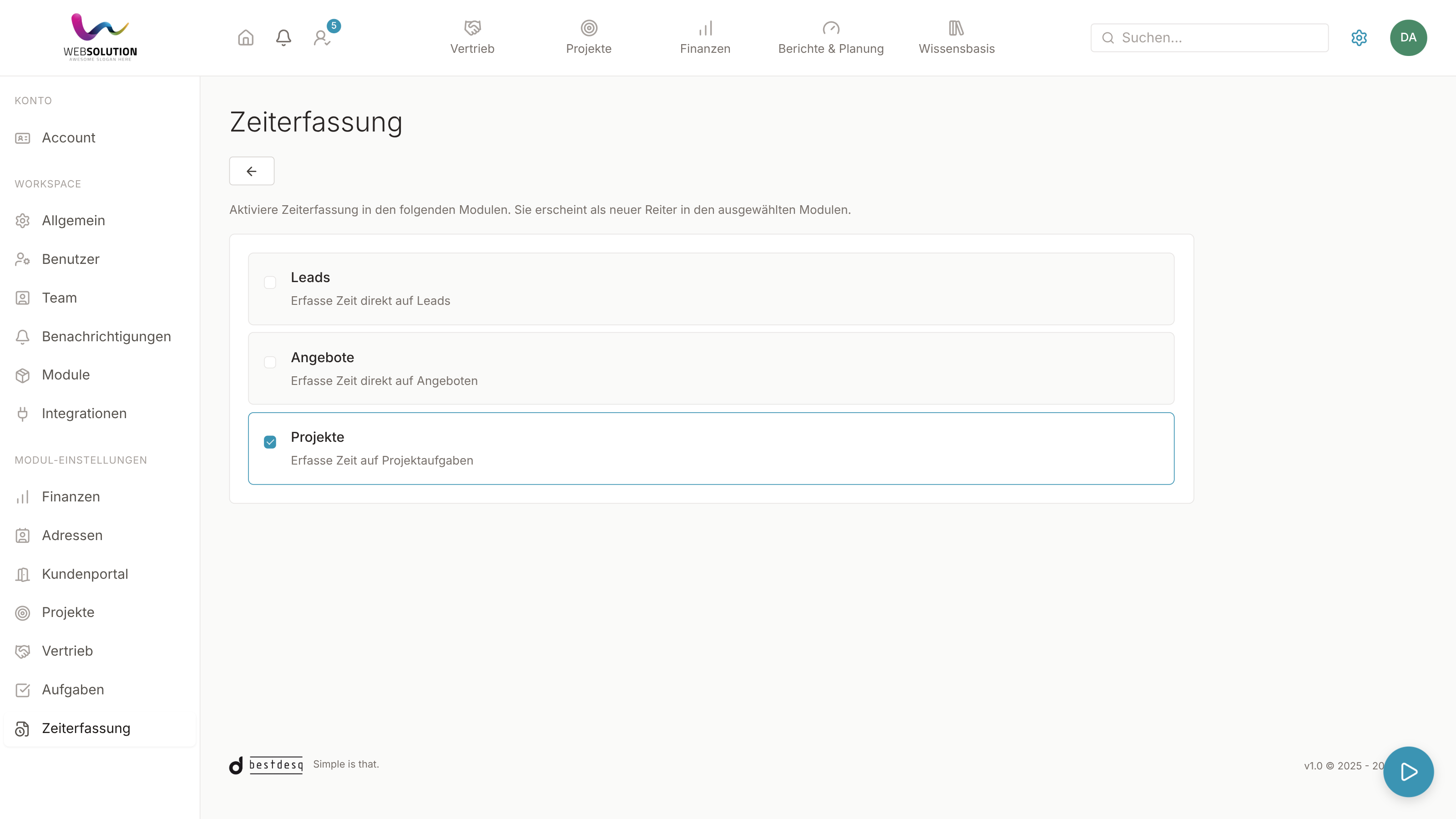This screenshot has height=819, width=1456.
Task: Open Integrationen settings in sidebar
Action: (x=100, y=413)
